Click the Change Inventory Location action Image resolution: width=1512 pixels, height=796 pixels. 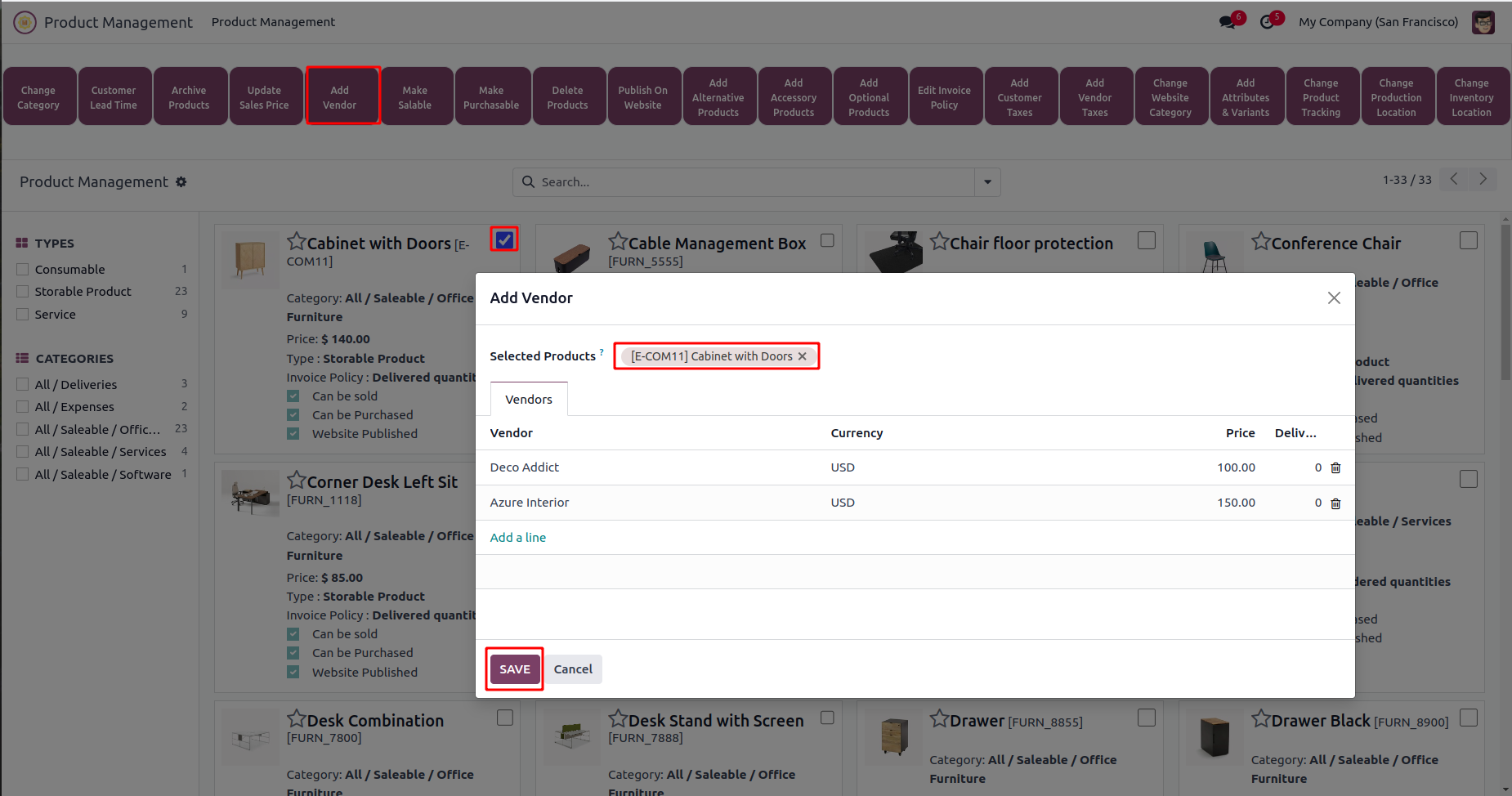[1472, 96]
